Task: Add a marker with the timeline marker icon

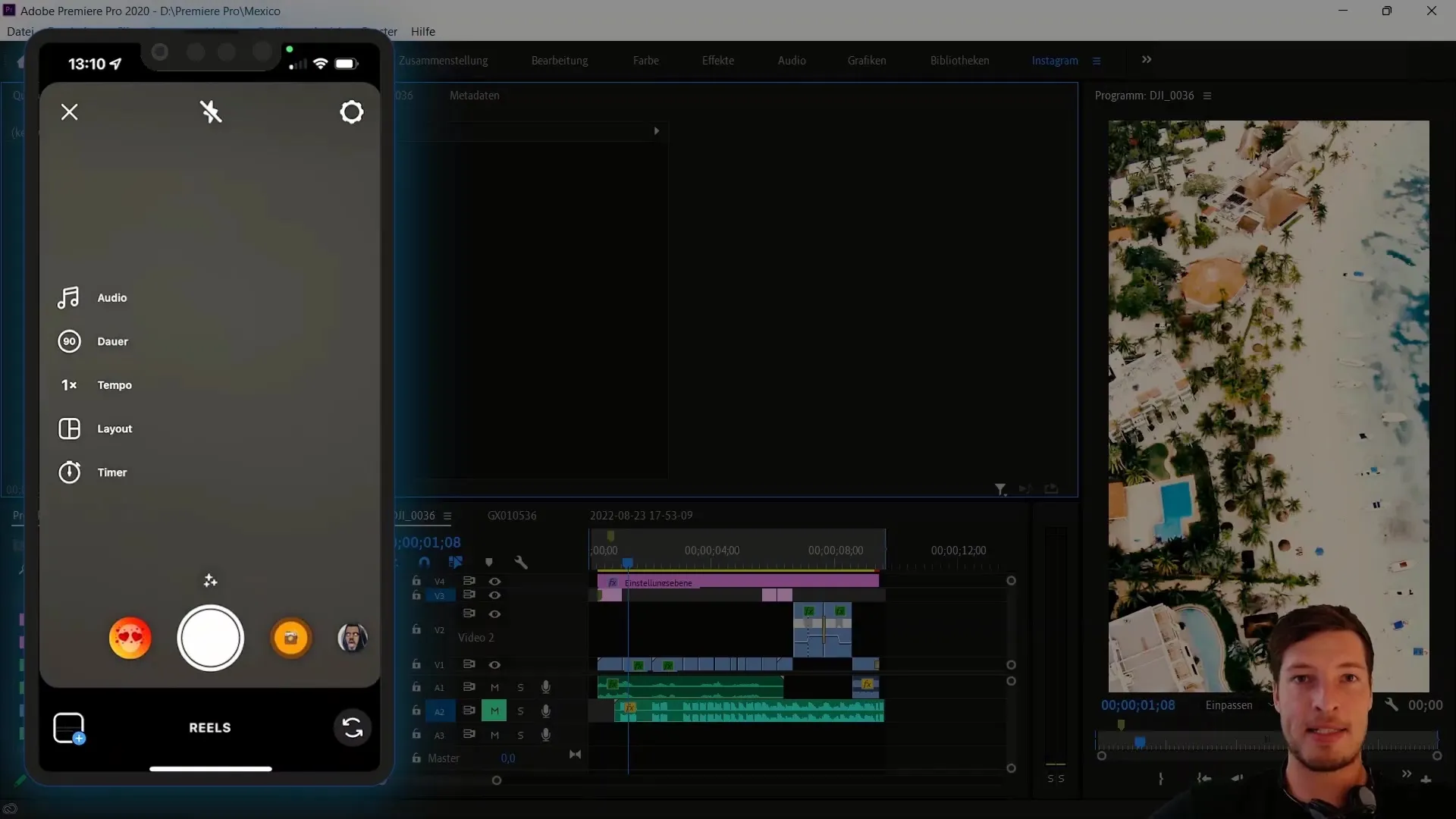Action: click(x=489, y=562)
